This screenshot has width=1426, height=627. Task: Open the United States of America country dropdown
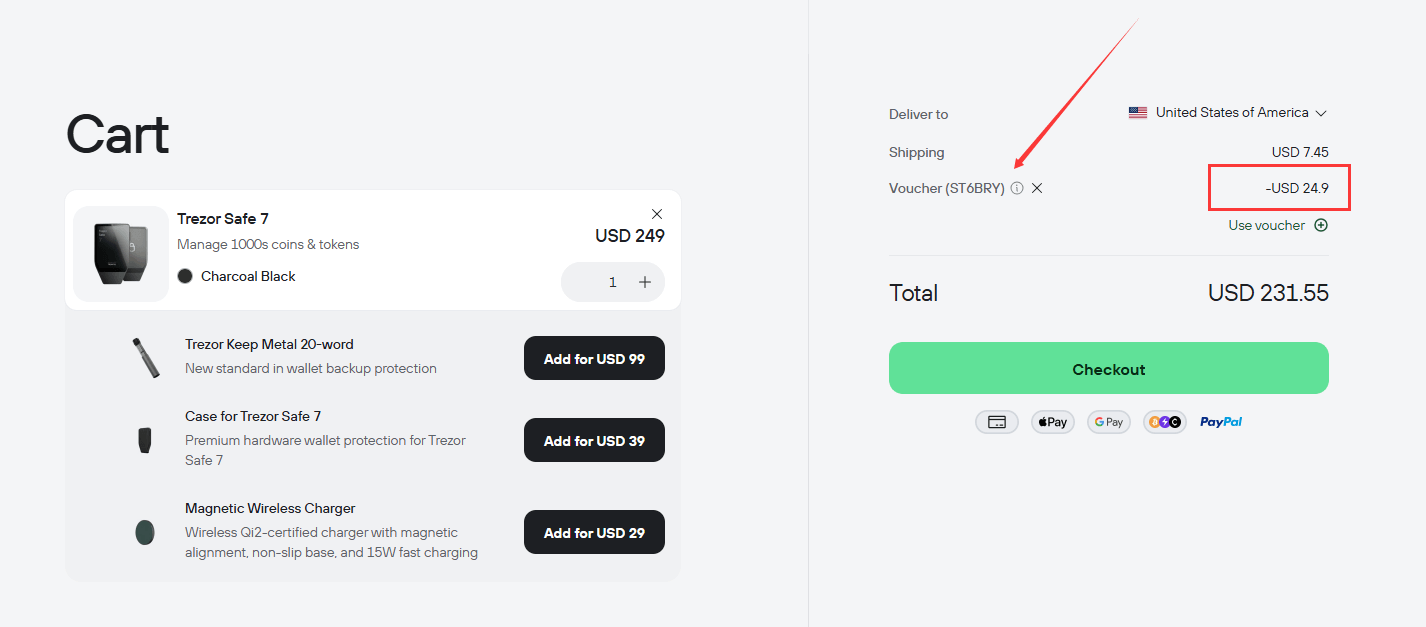1228,113
